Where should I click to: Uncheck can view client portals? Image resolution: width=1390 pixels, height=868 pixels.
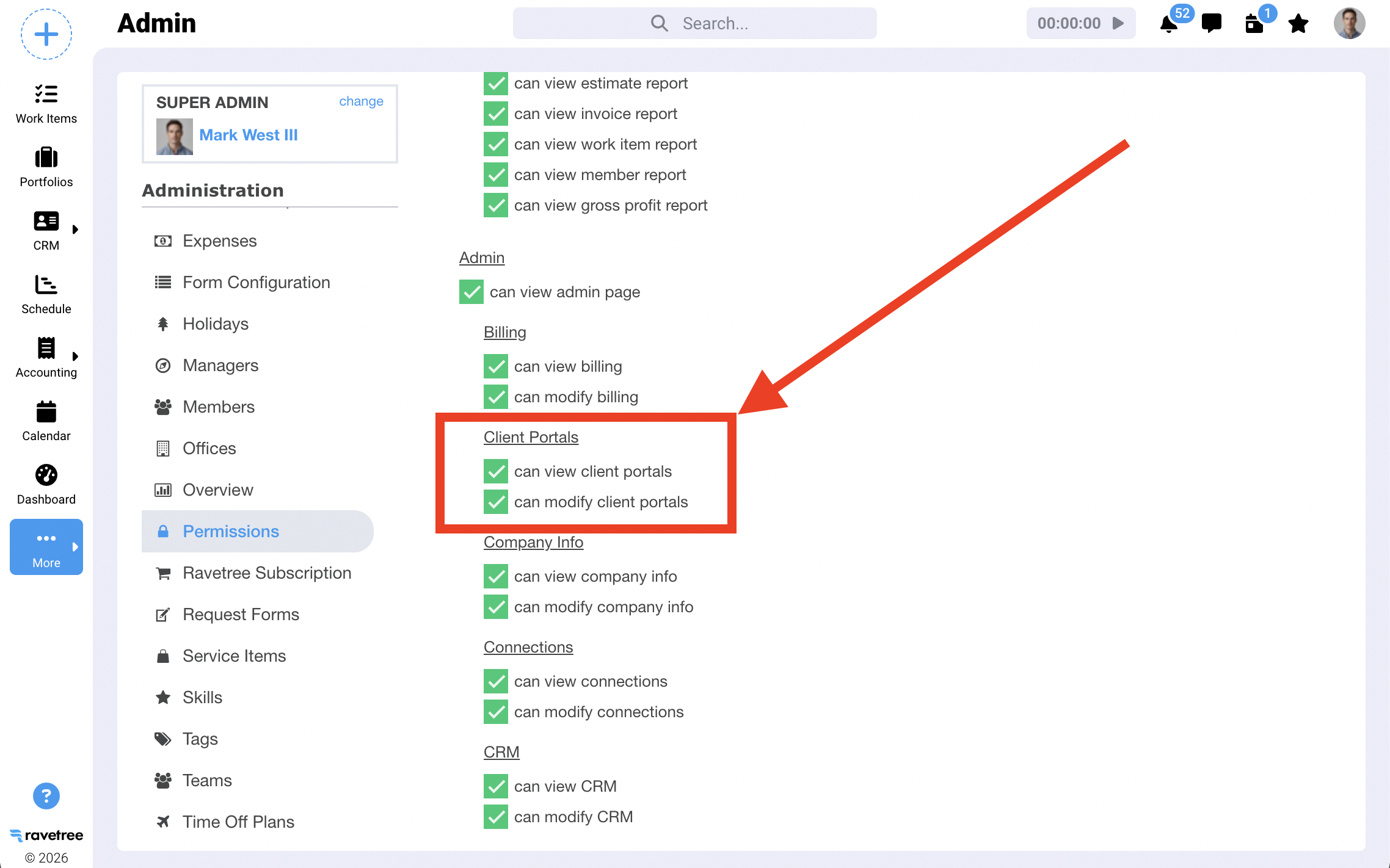click(496, 471)
